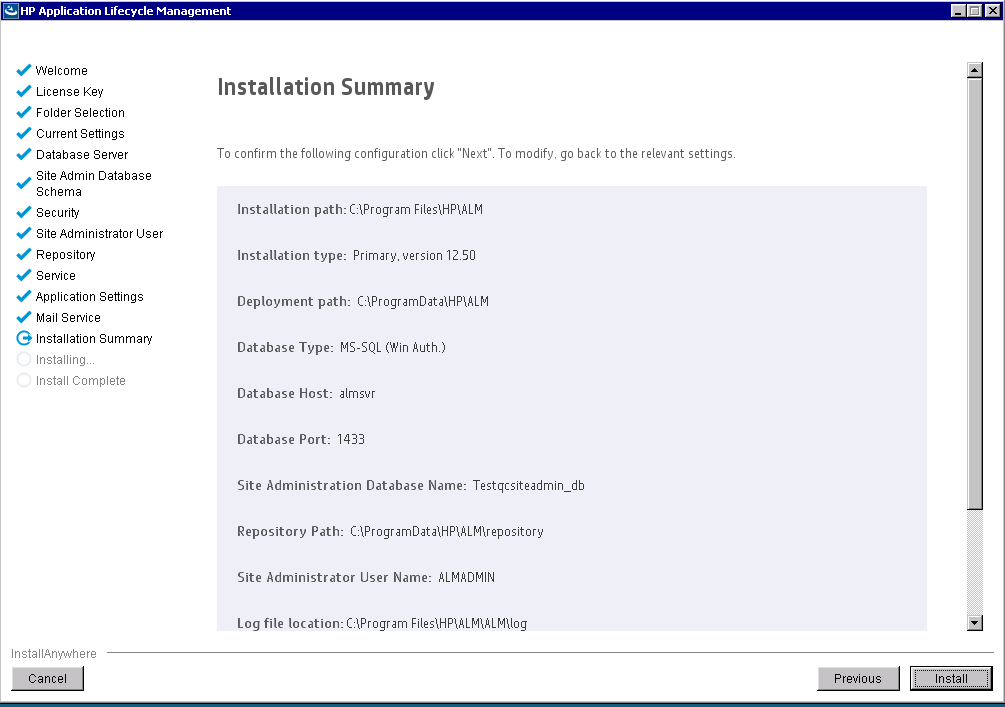Image resolution: width=1005 pixels, height=707 pixels.
Task: Click the ALMADMIN user name value
Action: (x=467, y=578)
